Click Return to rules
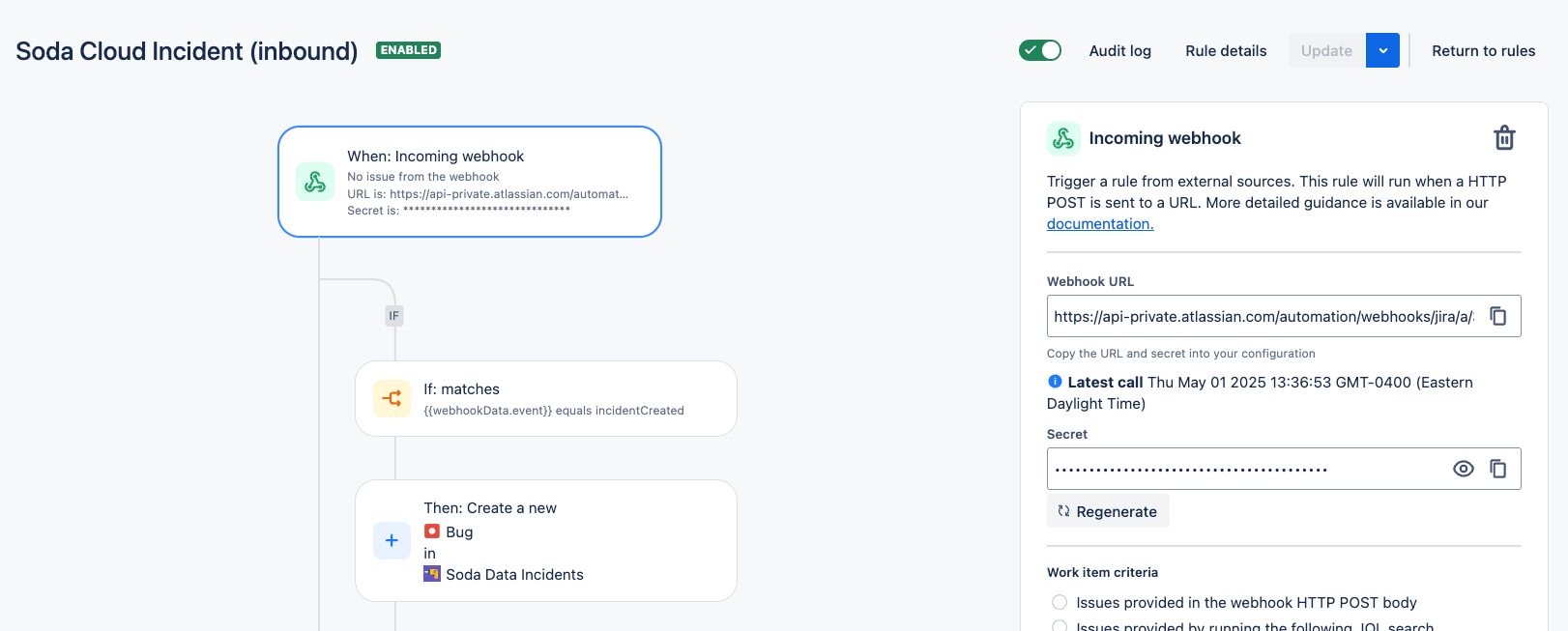The width and height of the screenshot is (1568, 631). point(1483,50)
